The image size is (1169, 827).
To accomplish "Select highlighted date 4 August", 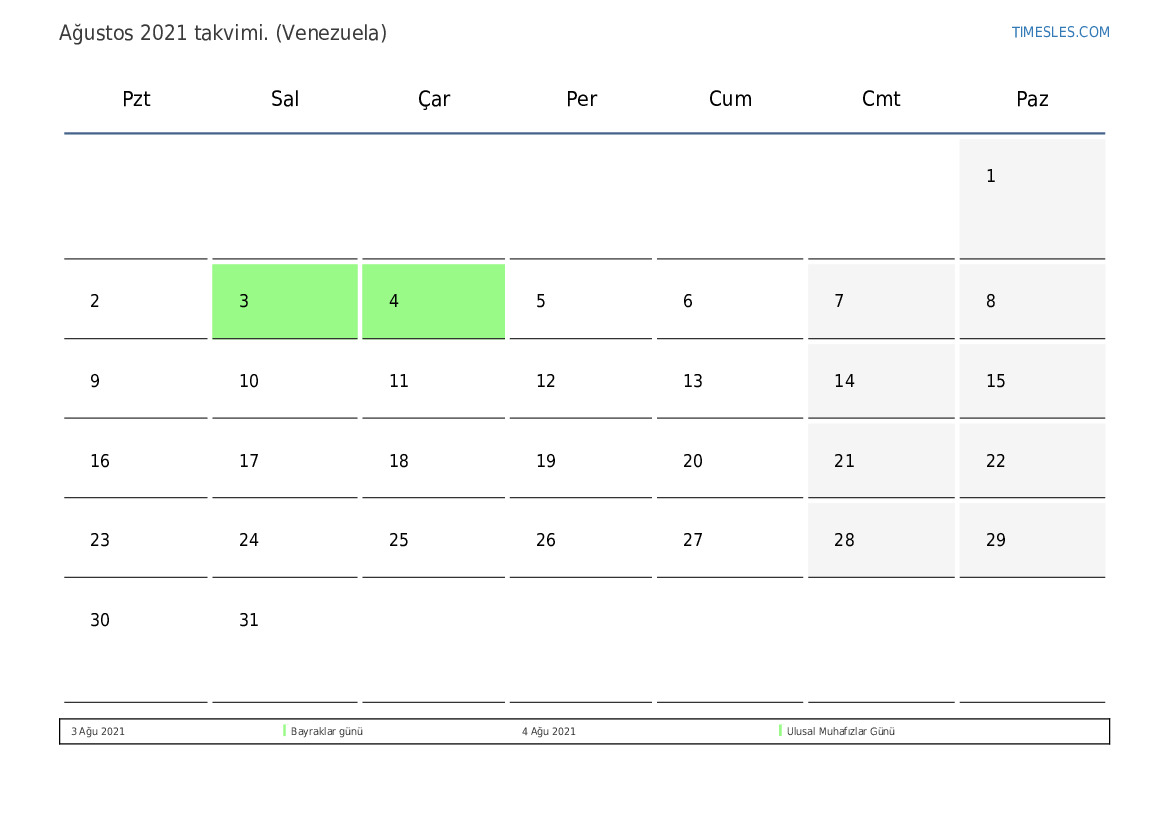I will [434, 301].
